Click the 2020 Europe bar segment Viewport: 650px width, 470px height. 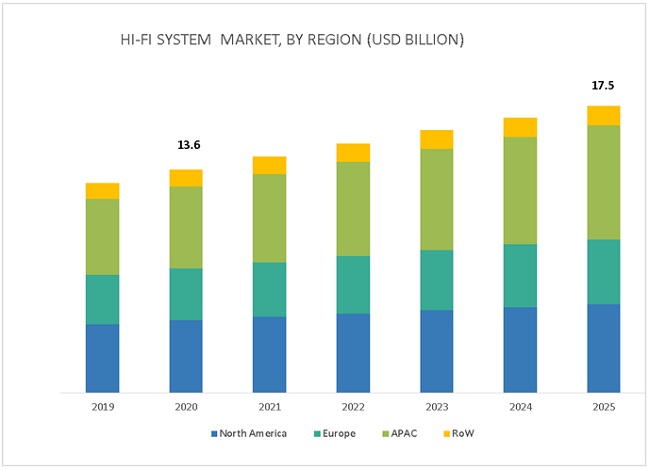point(186,294)
